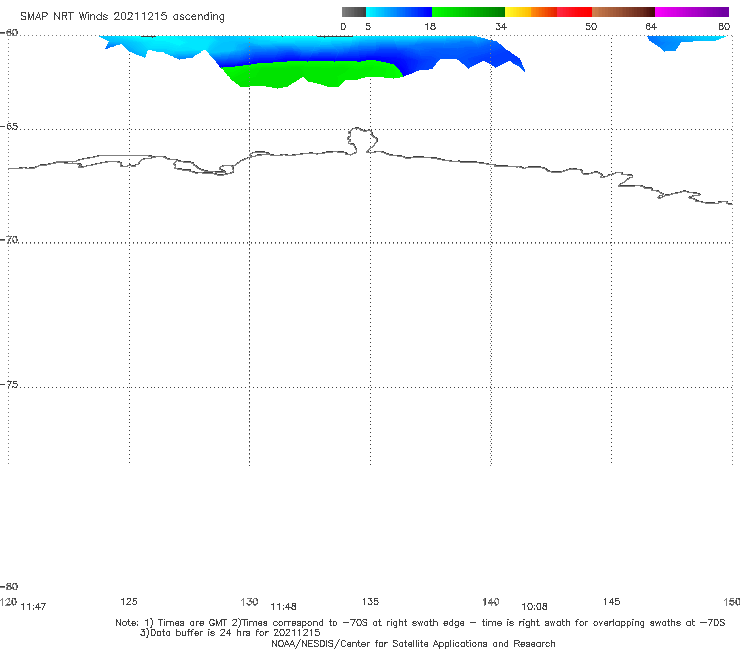Click the latitude label '-75'
Image resolution: width=740 pixels, height=650 pixels.
coord(9,385)
